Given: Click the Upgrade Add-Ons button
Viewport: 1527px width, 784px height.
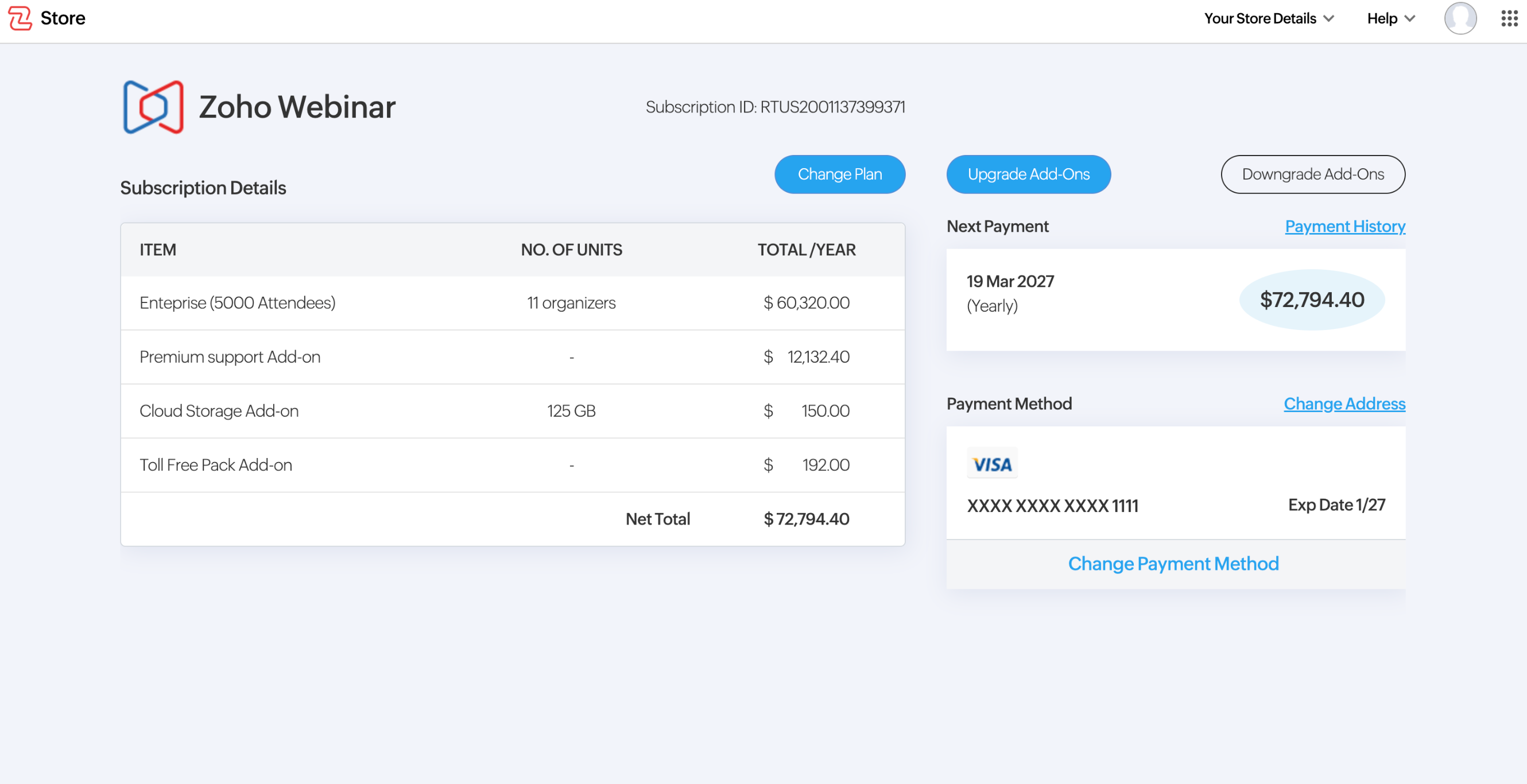Looking at the screenshot, I should pyautogui.click(x=1028, y=174).
